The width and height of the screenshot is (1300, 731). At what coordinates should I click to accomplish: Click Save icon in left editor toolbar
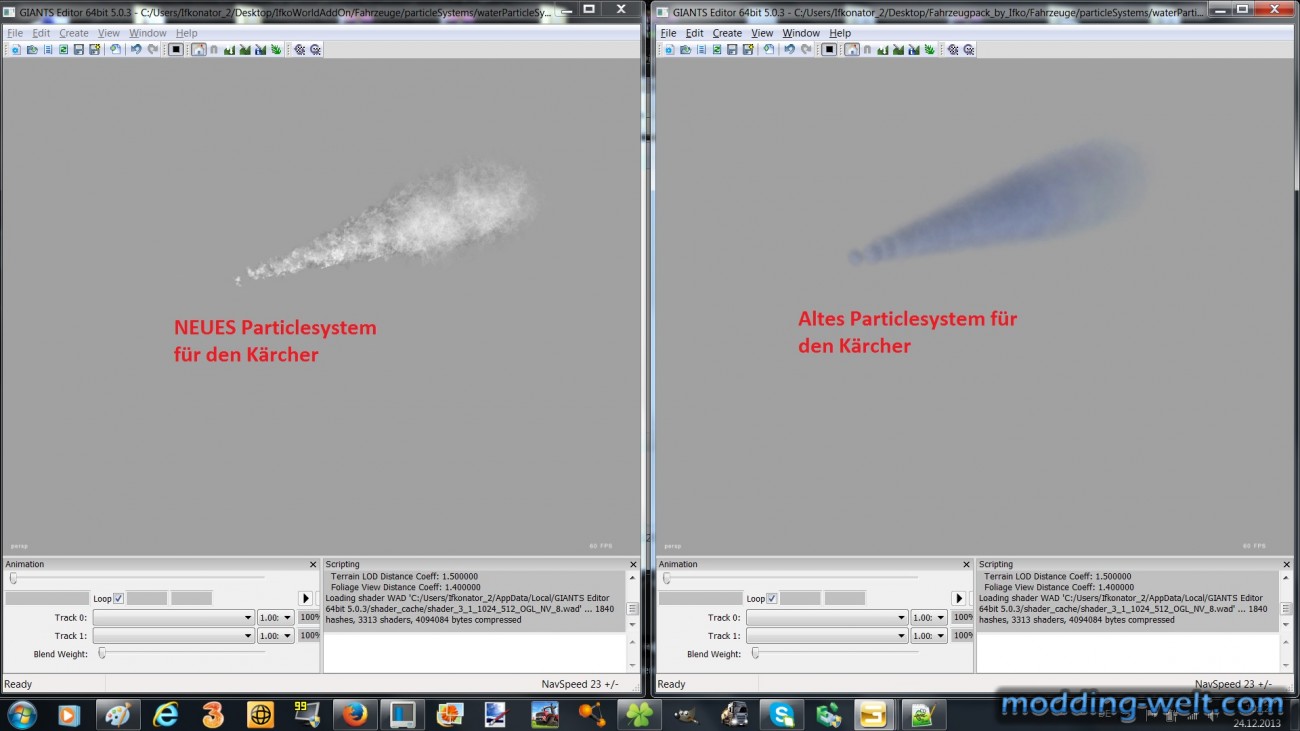79,49
